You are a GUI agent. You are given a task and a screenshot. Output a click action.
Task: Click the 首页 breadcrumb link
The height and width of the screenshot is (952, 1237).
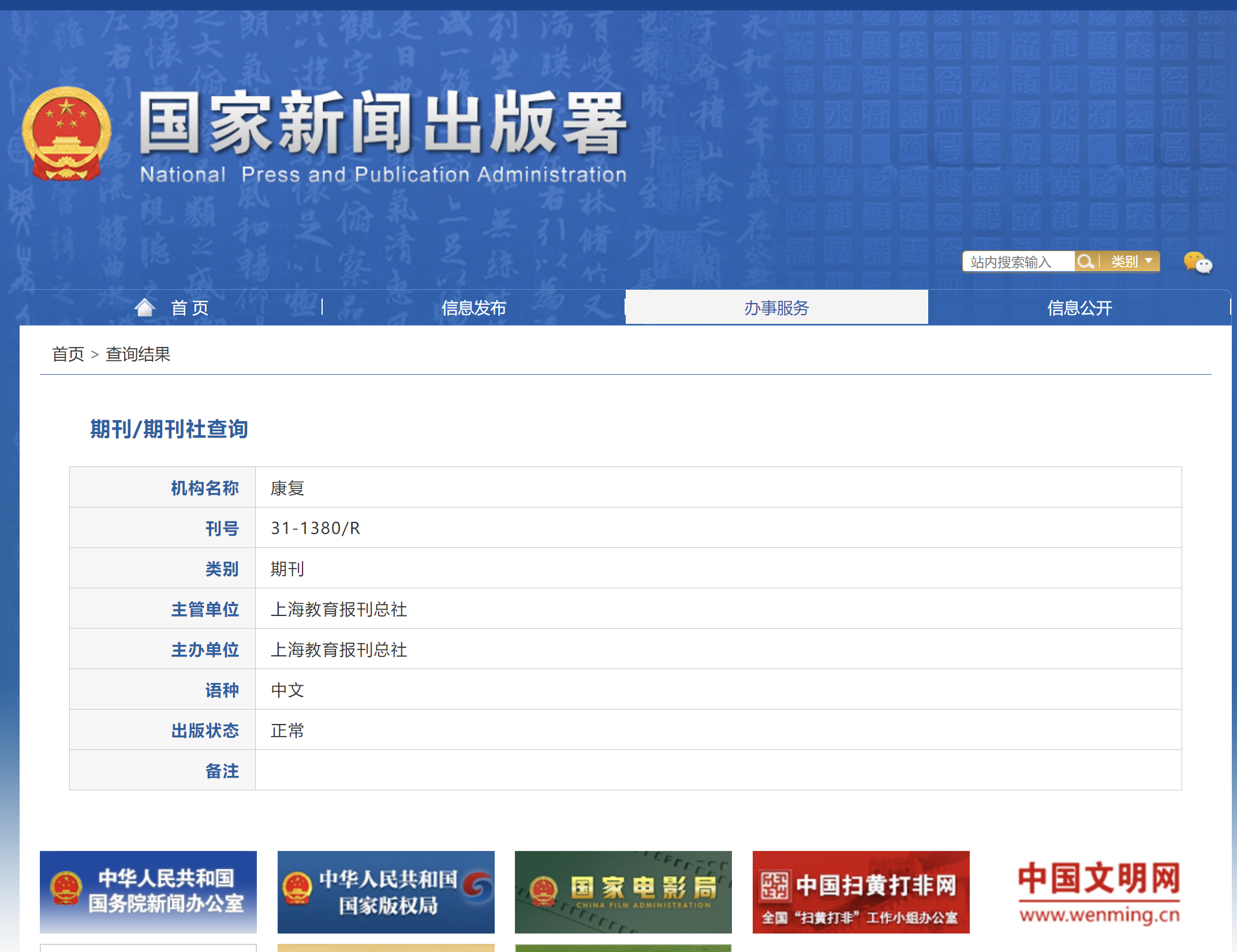click(x=68, y=354)
